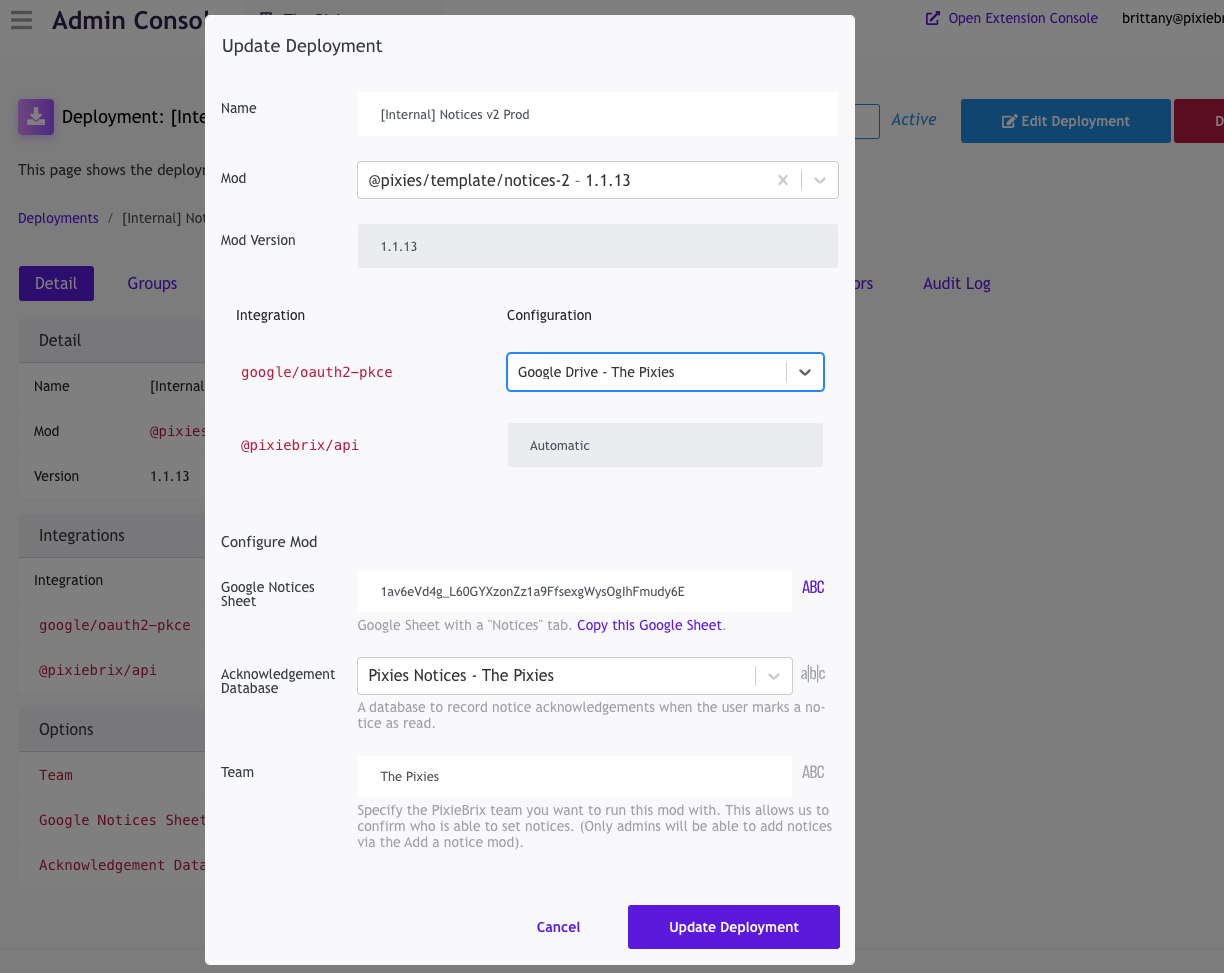1224x973 pixels.
Task: Edit the Google Notices Sheet ID field
Action: 575,591
